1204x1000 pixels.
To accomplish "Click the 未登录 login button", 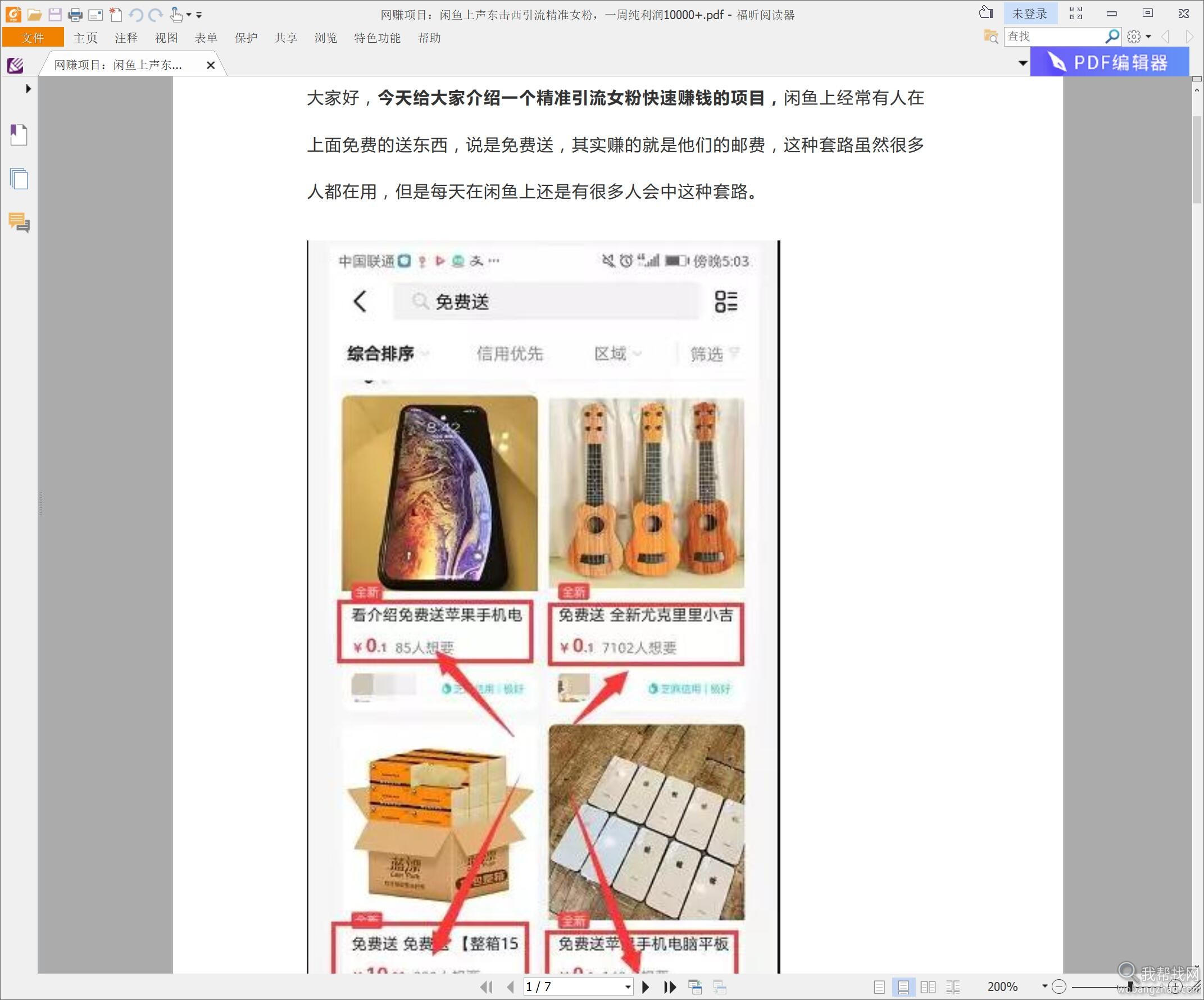I will [1030, 13].
